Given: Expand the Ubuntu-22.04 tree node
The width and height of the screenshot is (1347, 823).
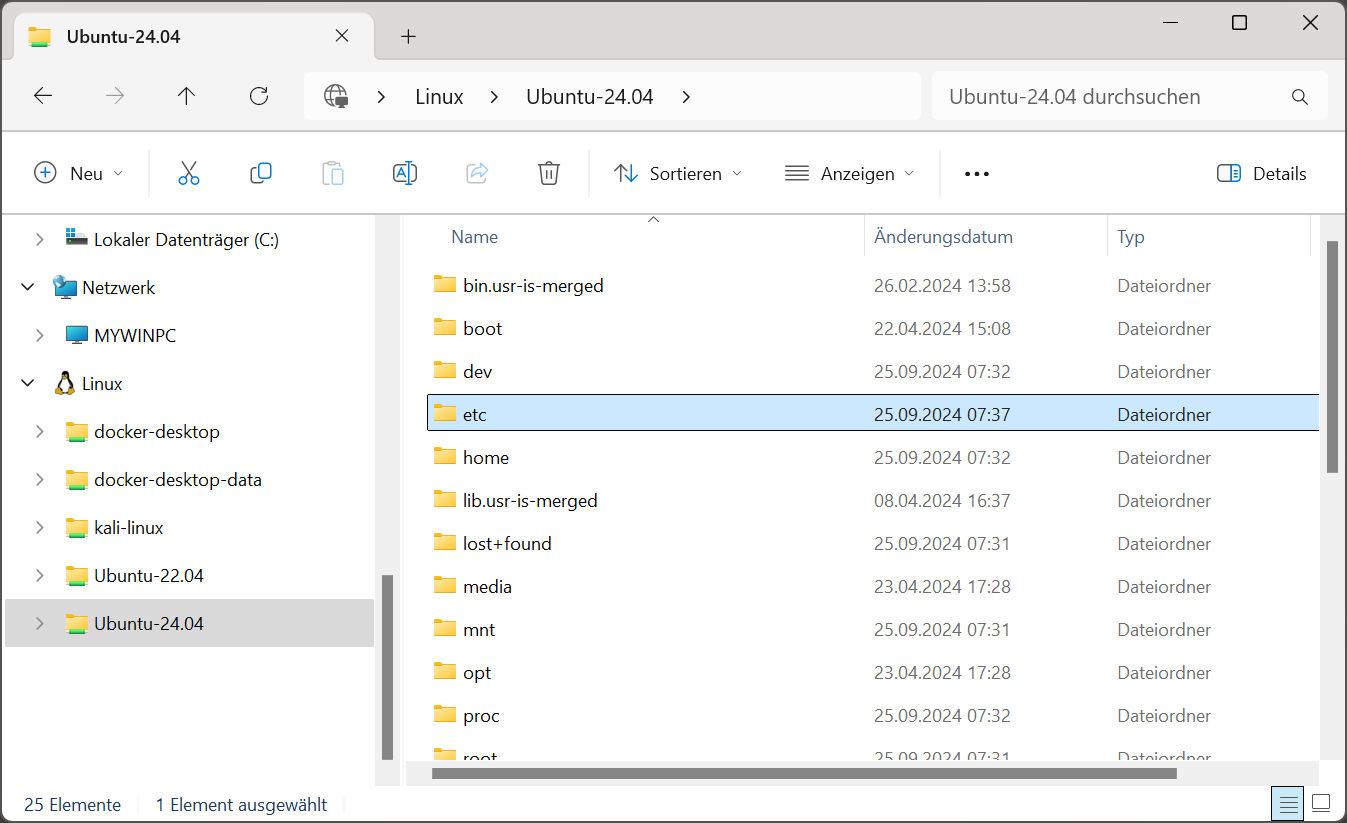Looking at the screenshot, I should tap(40, 575).
